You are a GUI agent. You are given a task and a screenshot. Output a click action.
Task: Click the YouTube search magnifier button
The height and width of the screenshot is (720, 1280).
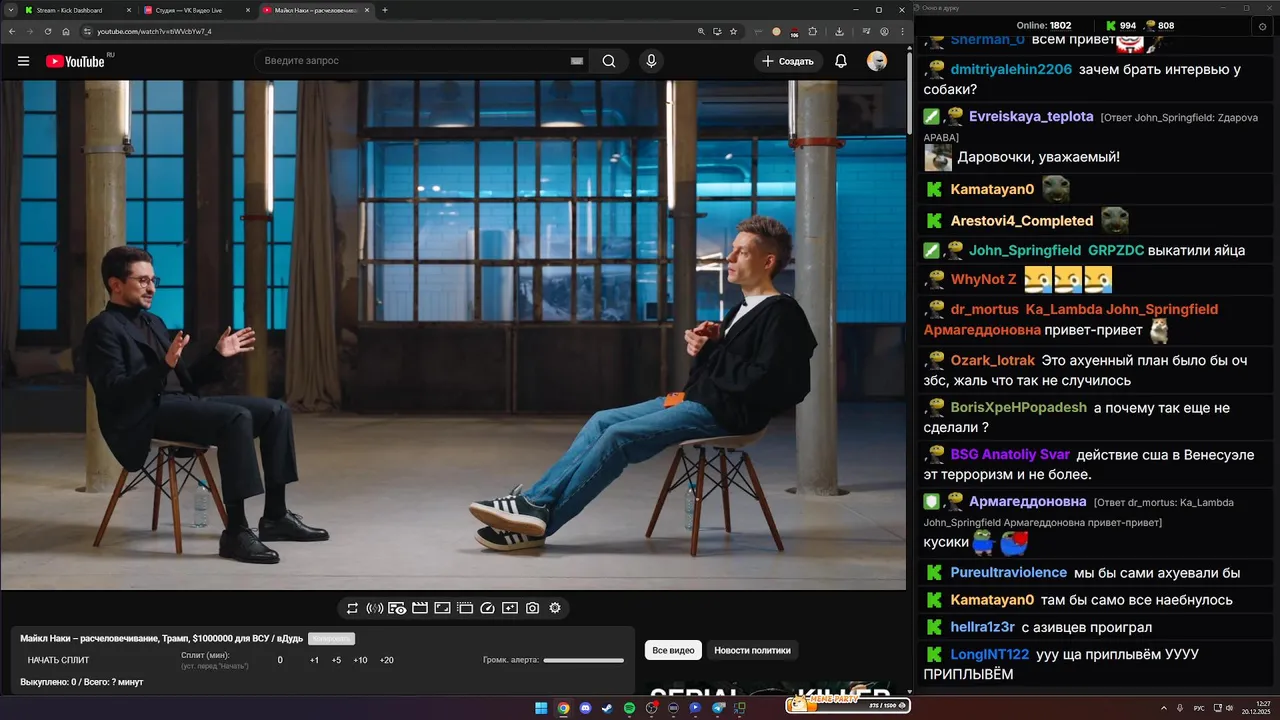(609, 61)
